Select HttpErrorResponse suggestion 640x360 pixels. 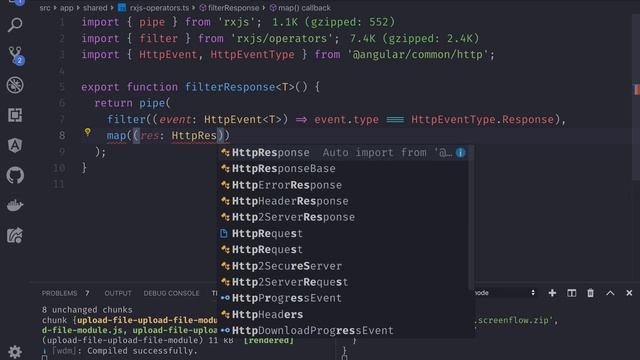tap(342, 185)
